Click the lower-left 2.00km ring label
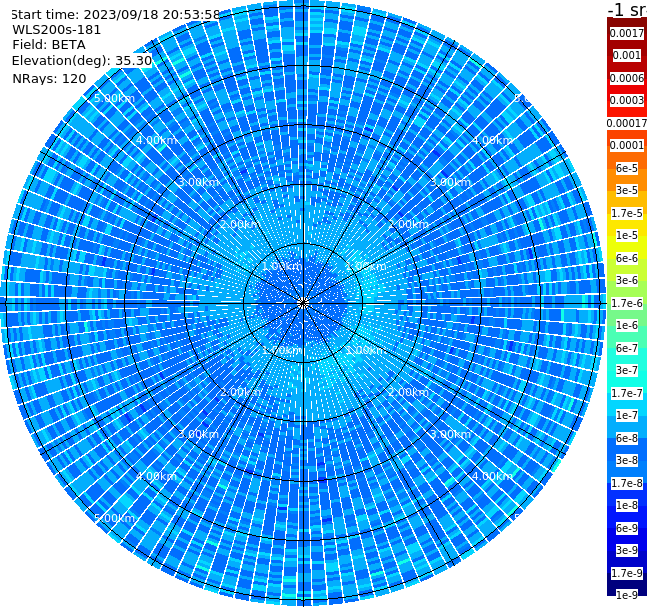This screenshot has width=647, height=607. (x=241, y=392)
